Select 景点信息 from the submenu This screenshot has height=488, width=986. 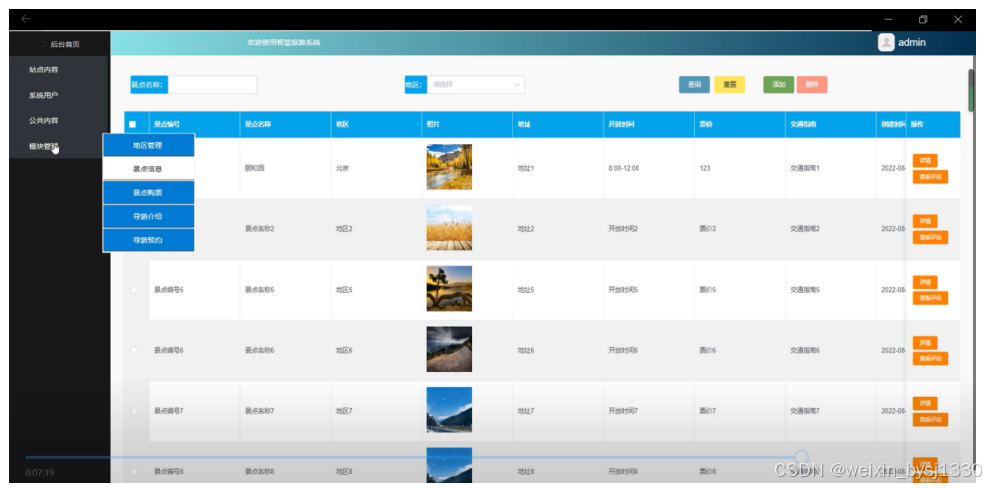148,169
